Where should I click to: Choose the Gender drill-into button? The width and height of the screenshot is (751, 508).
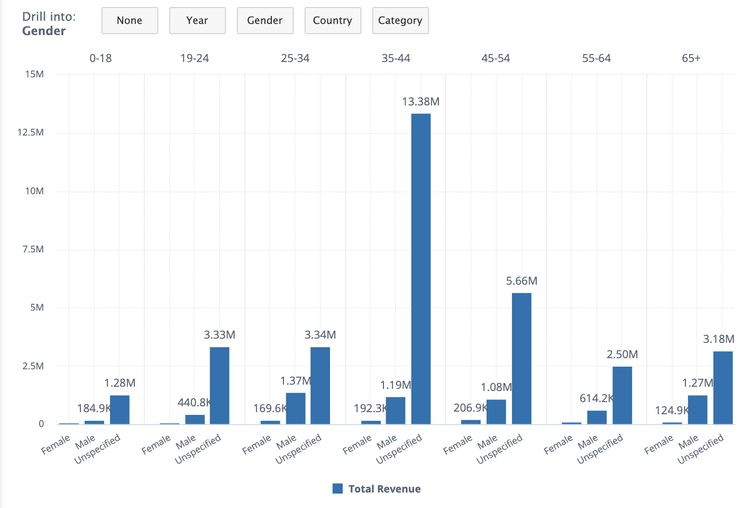pyautogui.click(x=264, y=20)
